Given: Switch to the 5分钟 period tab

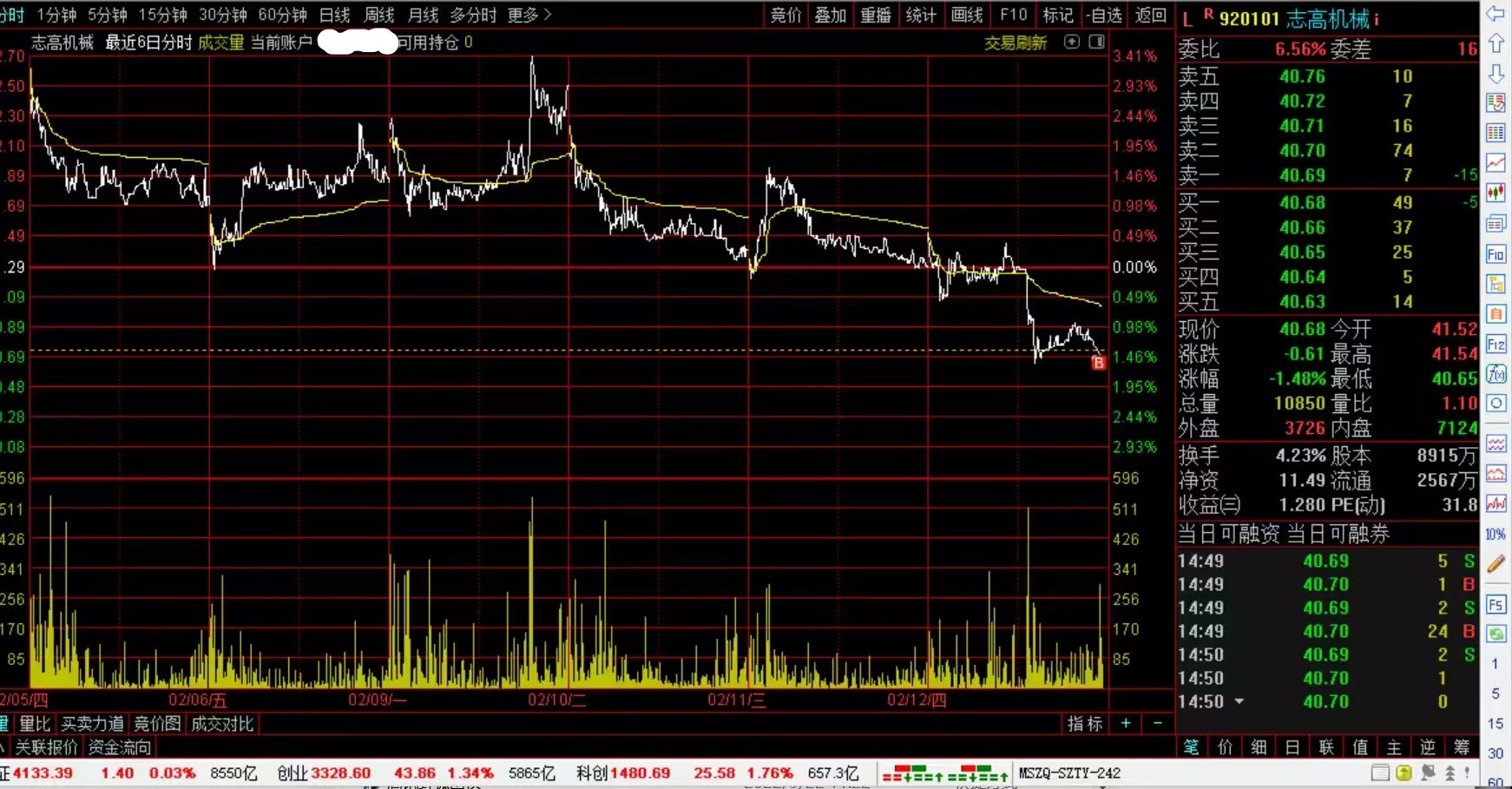Looking at the screenshot, I should (x=108, y=15).
